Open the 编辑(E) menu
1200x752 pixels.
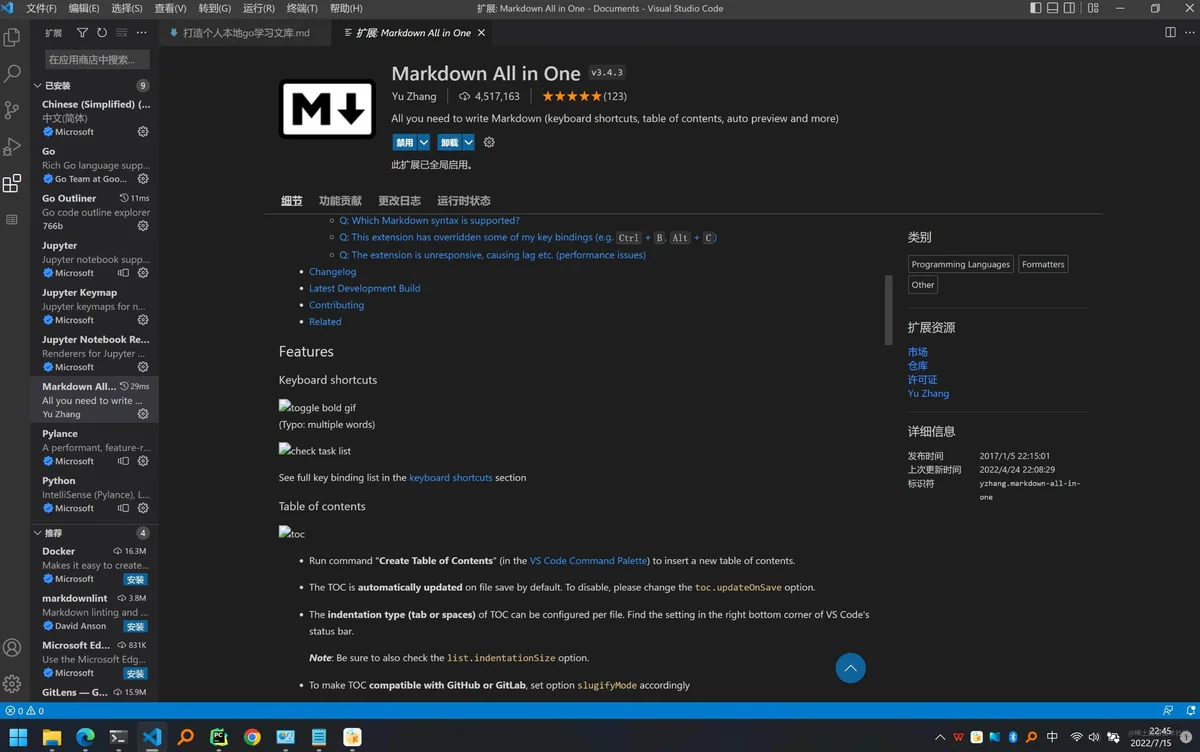point(84,8)
